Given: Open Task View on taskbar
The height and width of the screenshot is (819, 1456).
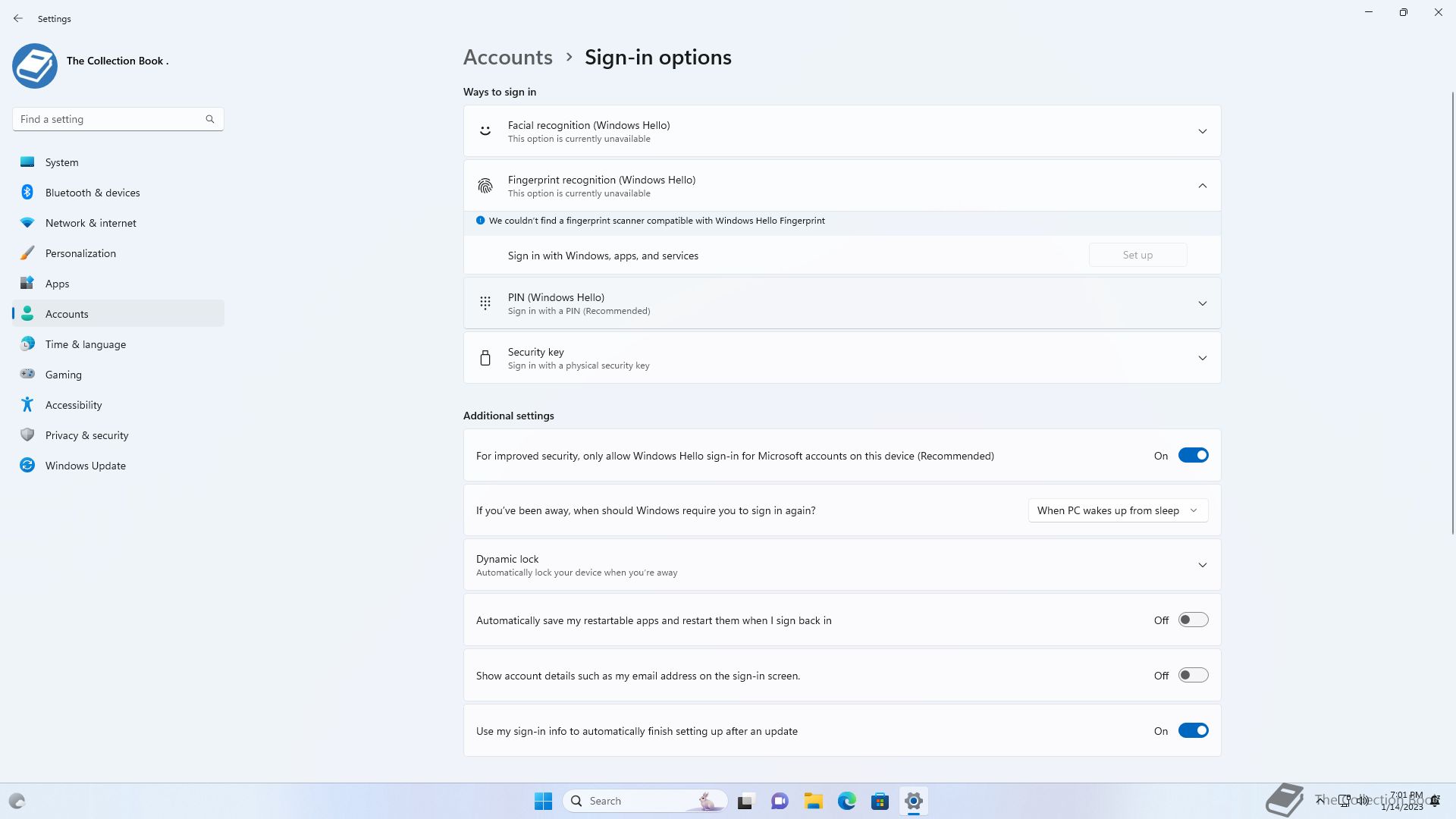Looking at the screenshot, I should [x=745, y=801].
